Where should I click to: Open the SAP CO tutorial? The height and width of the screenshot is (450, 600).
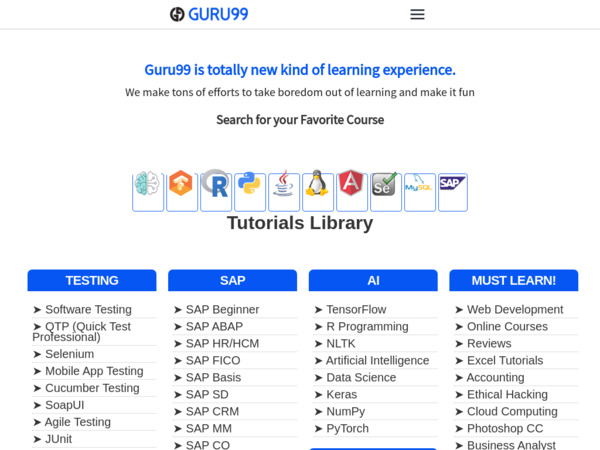click(208, 445)
